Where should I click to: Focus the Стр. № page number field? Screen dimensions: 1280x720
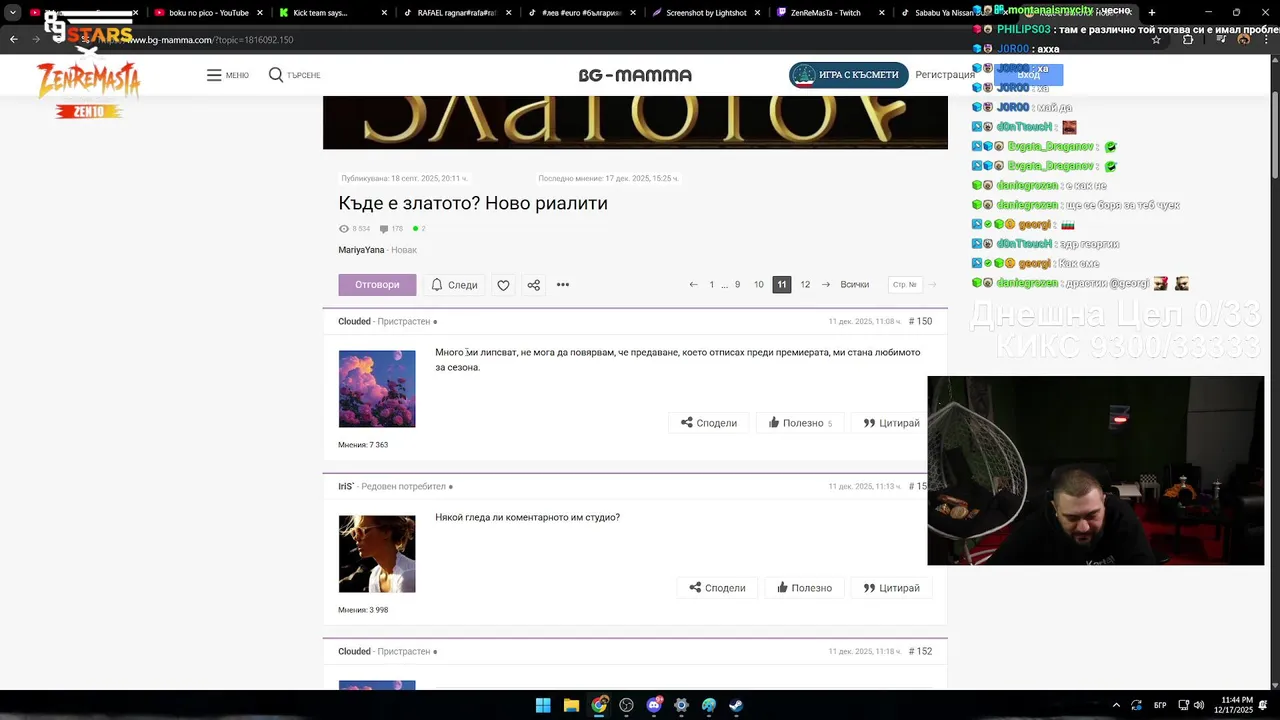point(904,285)
